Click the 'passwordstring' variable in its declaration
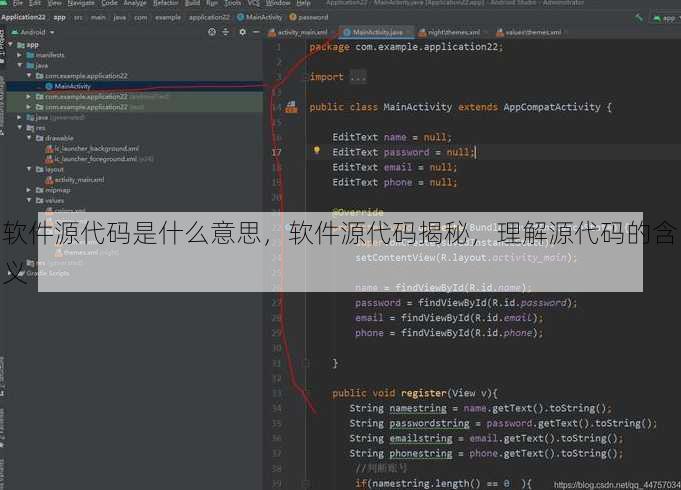This screenshot has height=490, width=681. click(x=429, y=424)
